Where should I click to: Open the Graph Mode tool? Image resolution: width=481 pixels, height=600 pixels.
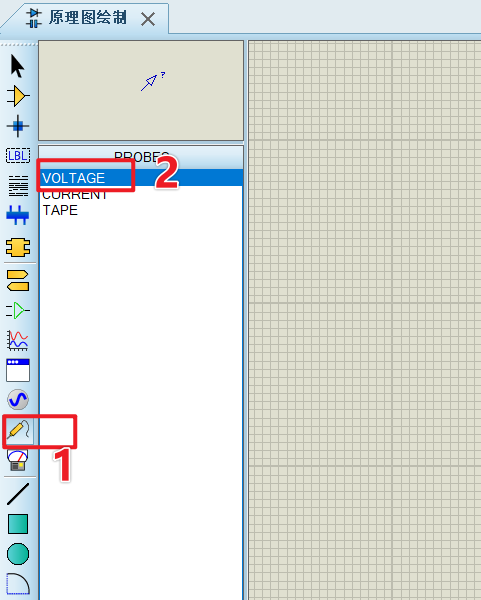[x=18, y=340]
